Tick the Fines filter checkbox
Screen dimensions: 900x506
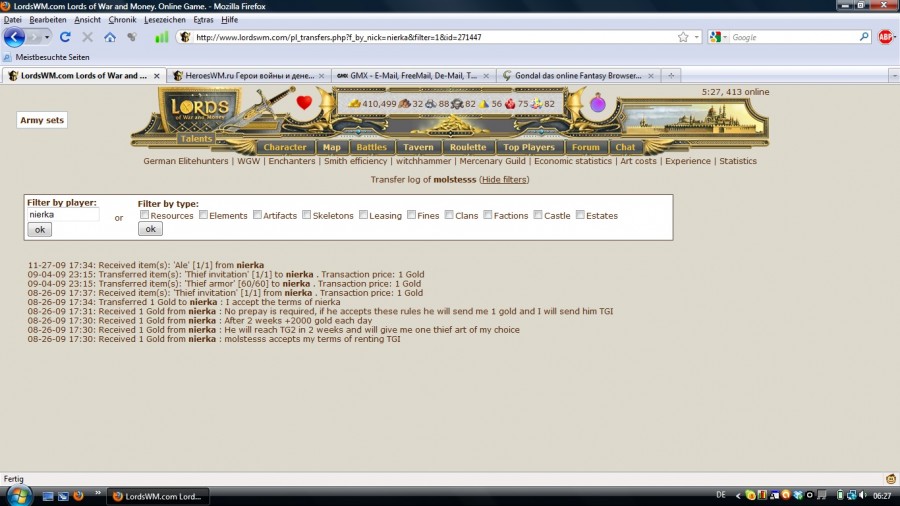tap(412, 215)
